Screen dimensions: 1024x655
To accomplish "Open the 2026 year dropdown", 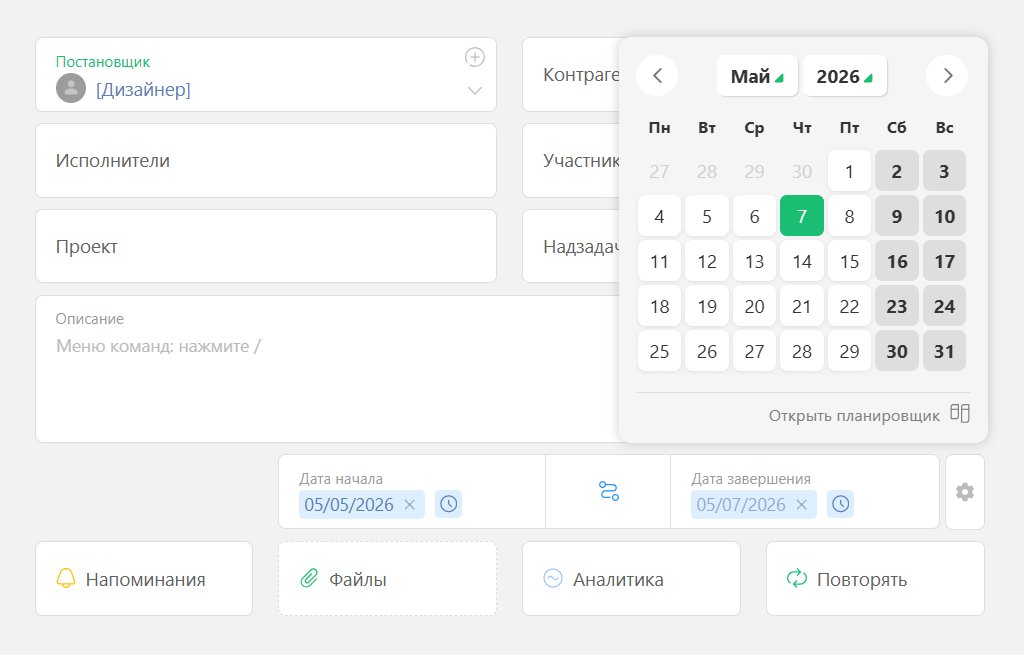I will point(844,76).
